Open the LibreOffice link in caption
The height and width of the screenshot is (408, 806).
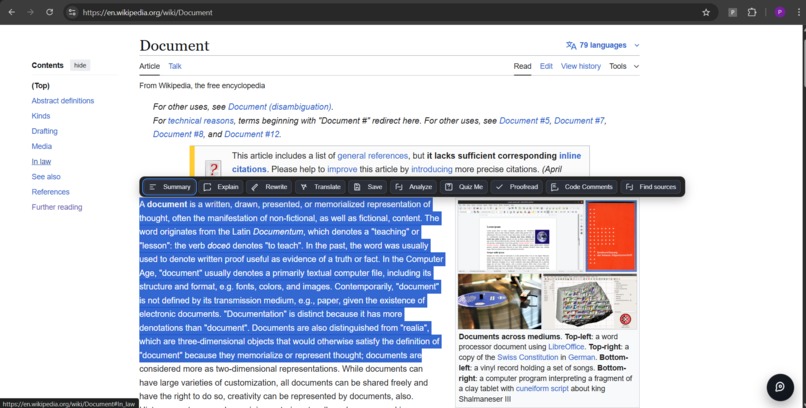click(x=566, y=347)
